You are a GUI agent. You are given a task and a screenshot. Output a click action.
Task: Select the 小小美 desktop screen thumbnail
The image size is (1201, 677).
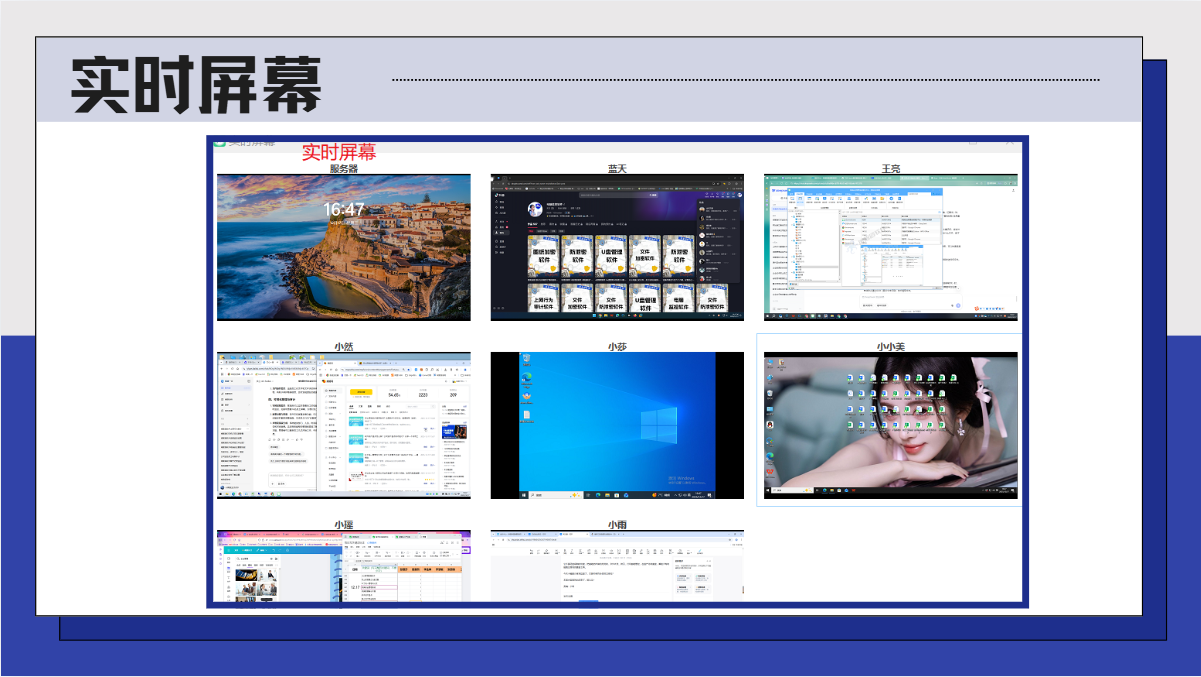tap(890, 425)
